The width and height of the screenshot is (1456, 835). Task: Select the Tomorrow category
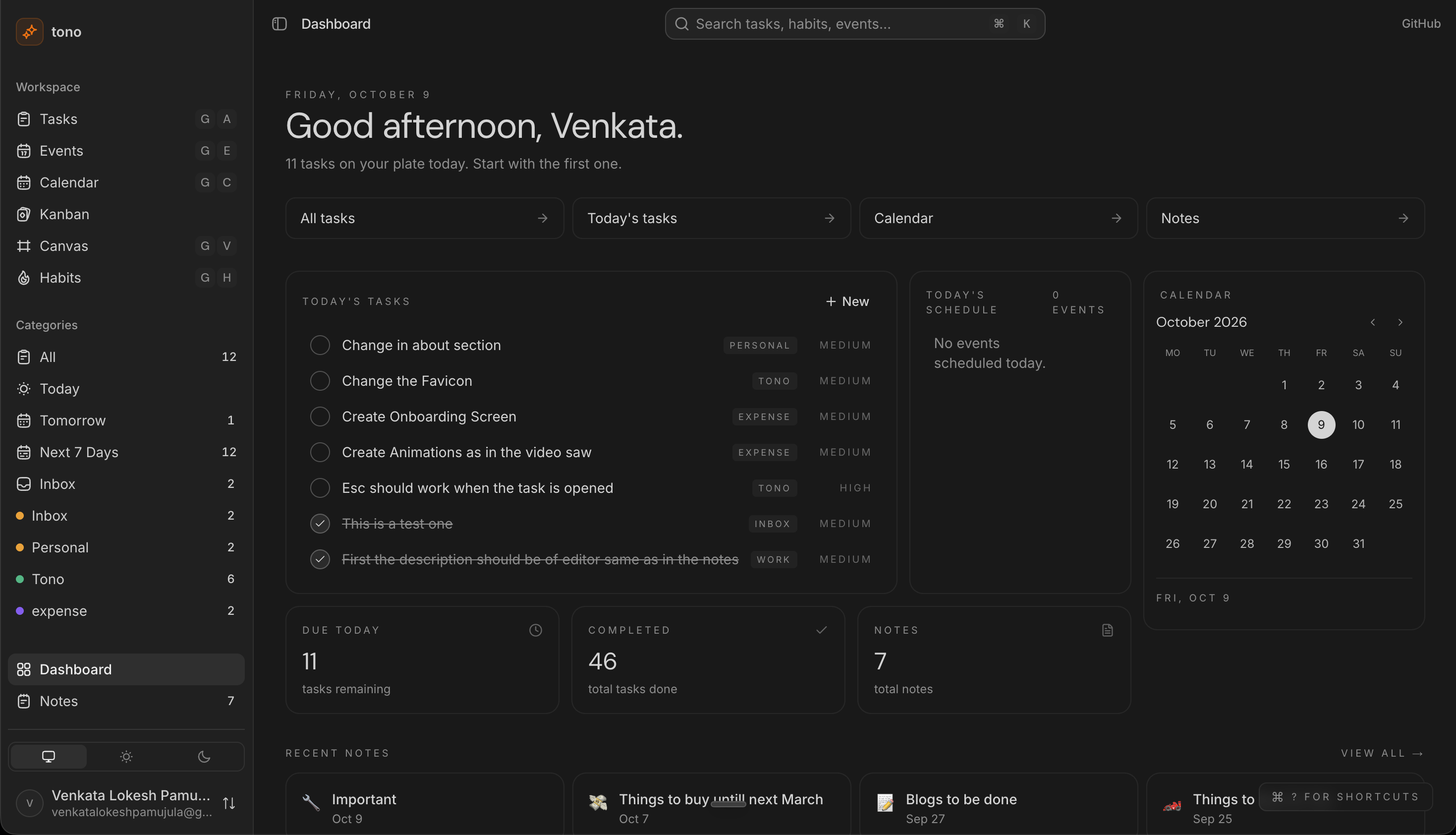[126, 420]
